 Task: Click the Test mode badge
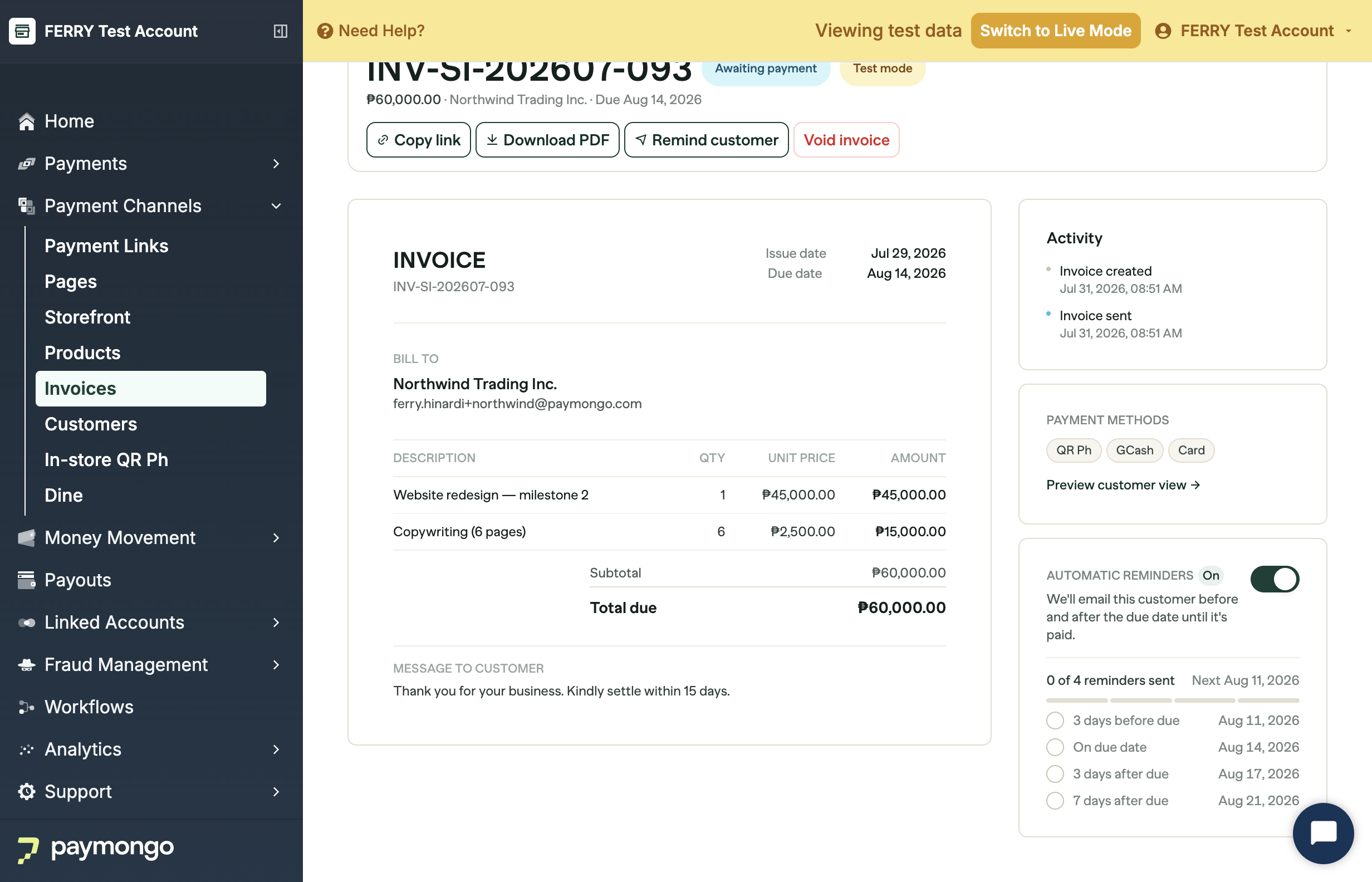point(883,69)
